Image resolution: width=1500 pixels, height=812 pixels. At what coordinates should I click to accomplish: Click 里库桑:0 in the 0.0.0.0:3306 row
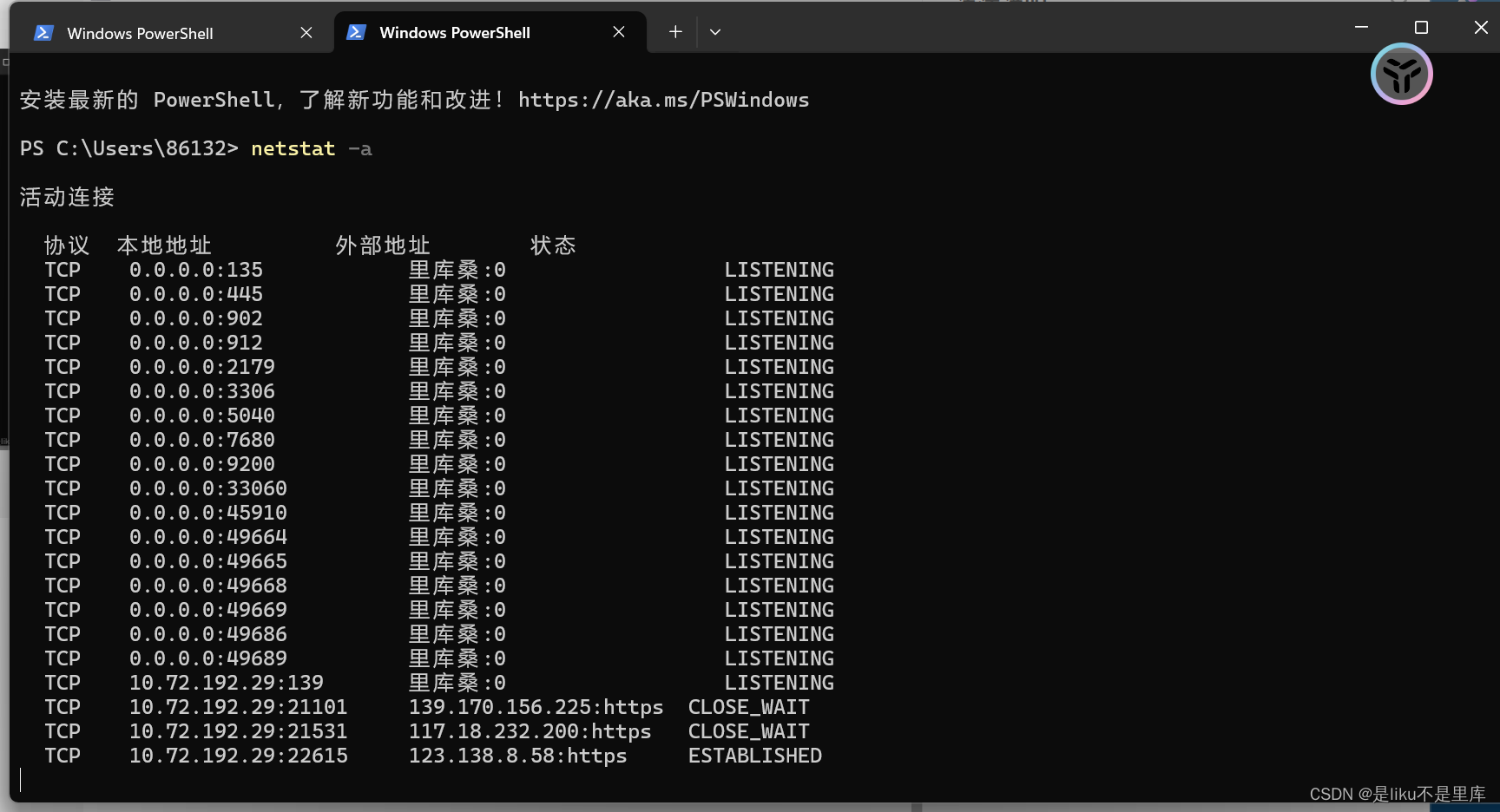click(x=457, y=392)
